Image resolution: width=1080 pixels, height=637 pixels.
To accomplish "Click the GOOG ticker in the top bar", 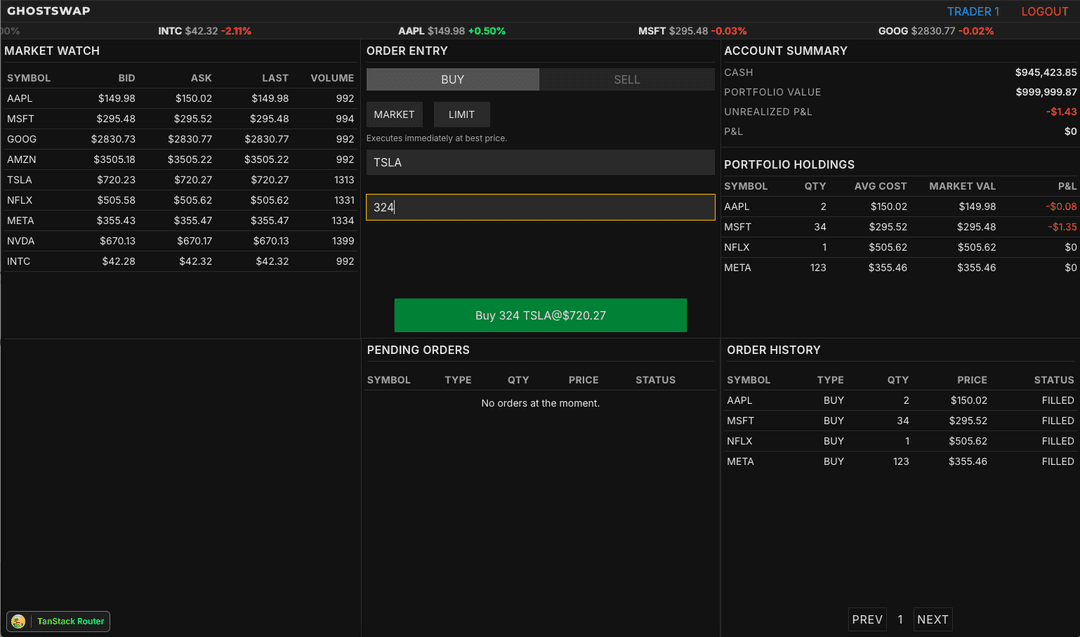I will click(x=936, y=31).
